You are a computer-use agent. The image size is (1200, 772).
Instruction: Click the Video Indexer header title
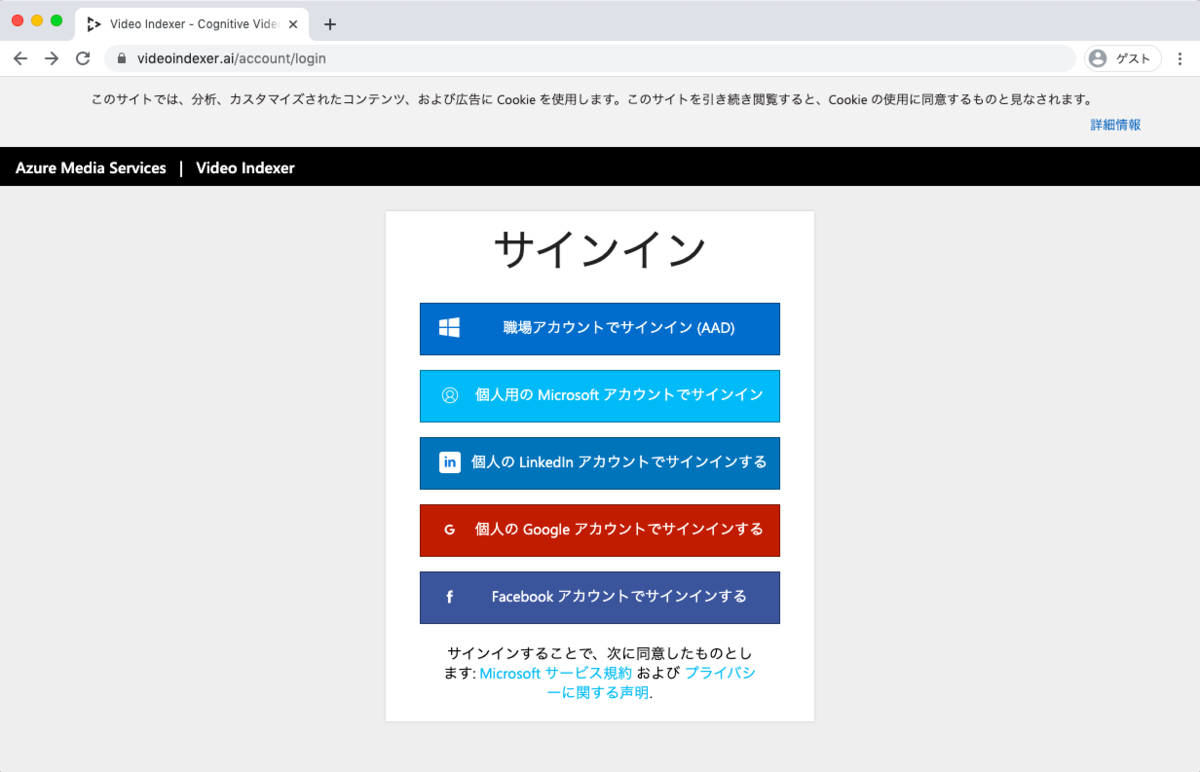[x=245, y=168]
